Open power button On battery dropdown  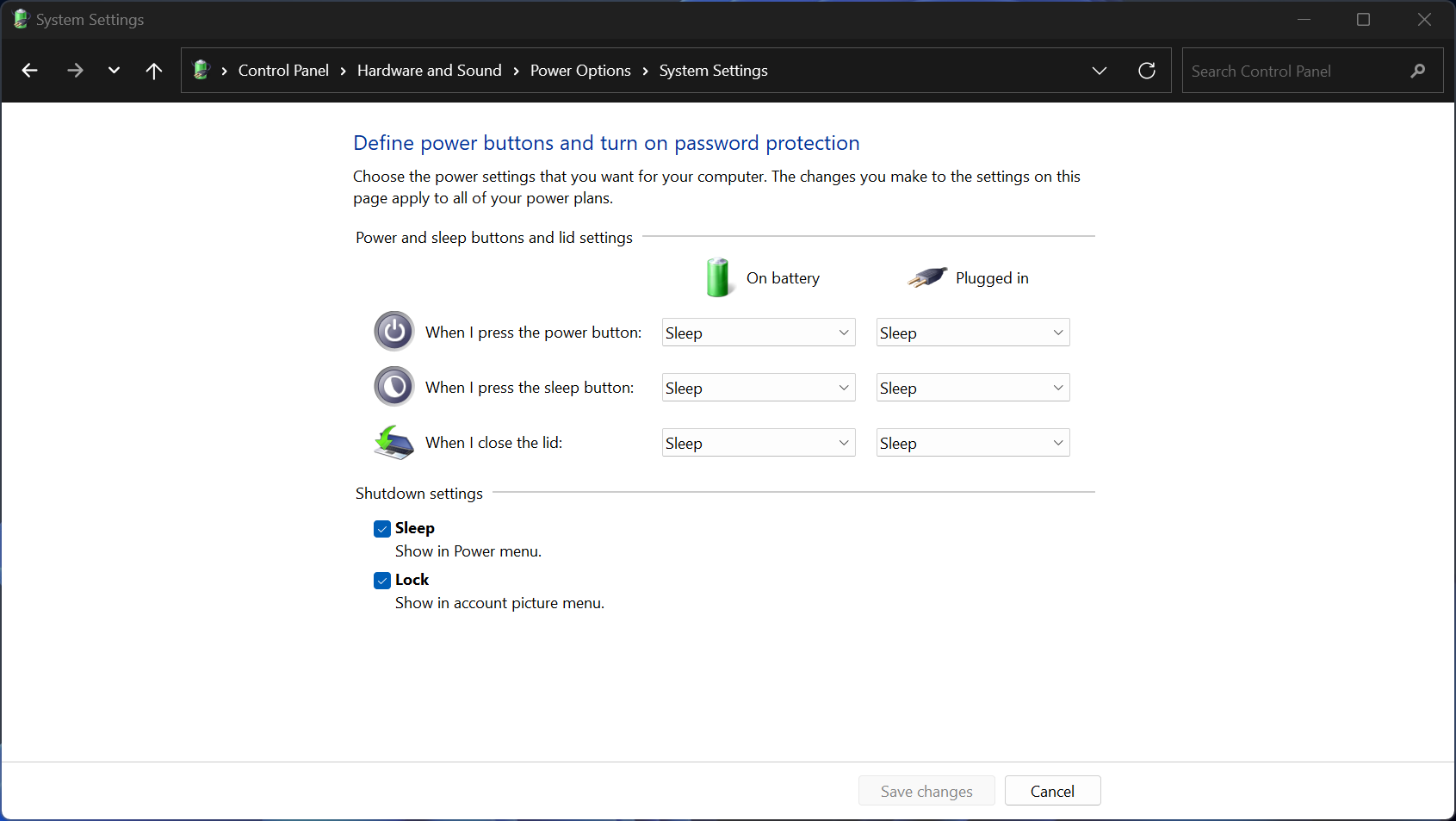click(758, 333)
